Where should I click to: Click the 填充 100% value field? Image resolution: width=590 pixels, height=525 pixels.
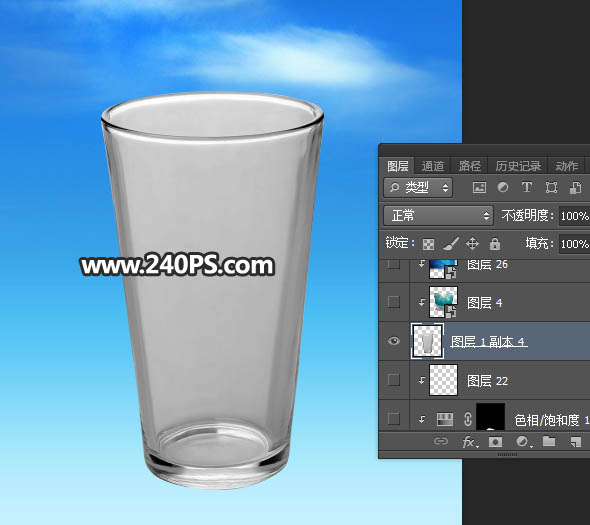(574, 244)
